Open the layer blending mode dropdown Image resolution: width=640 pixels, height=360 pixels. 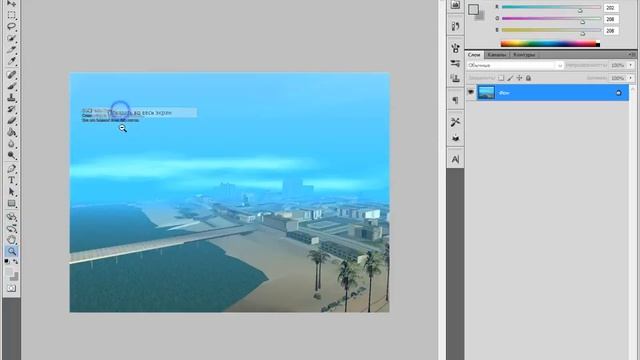516,65
